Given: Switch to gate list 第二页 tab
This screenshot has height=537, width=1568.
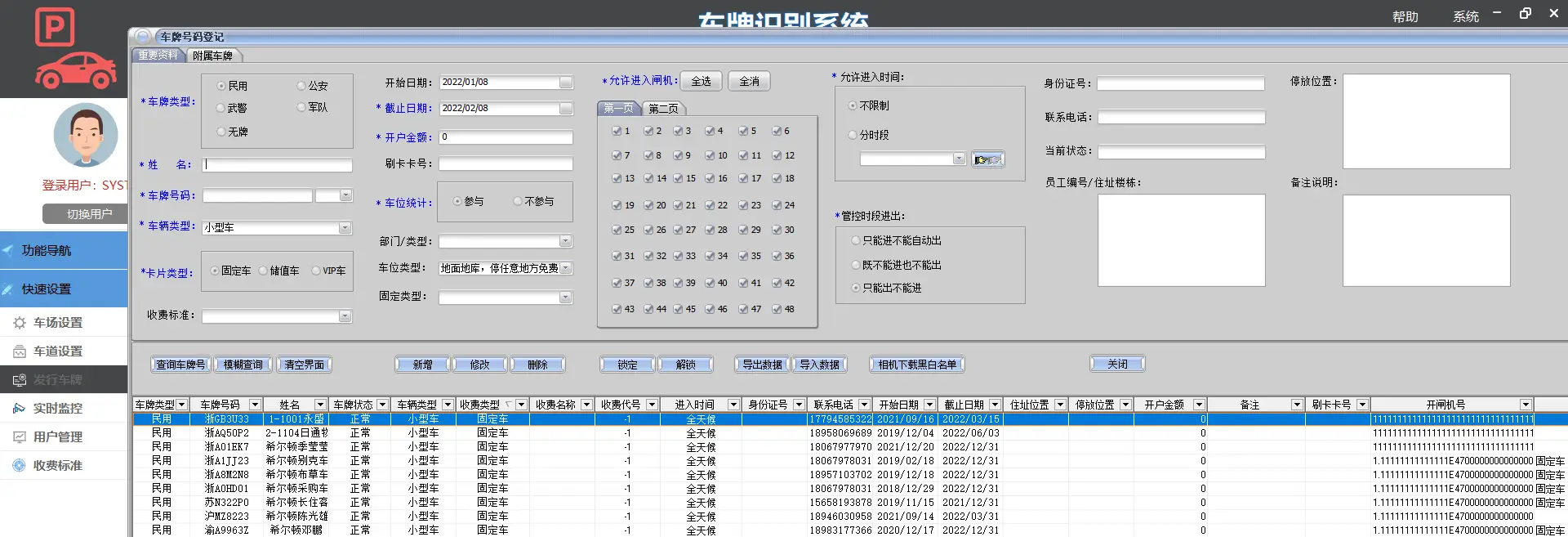Looking at the screenshot, I should coord(663,109).
